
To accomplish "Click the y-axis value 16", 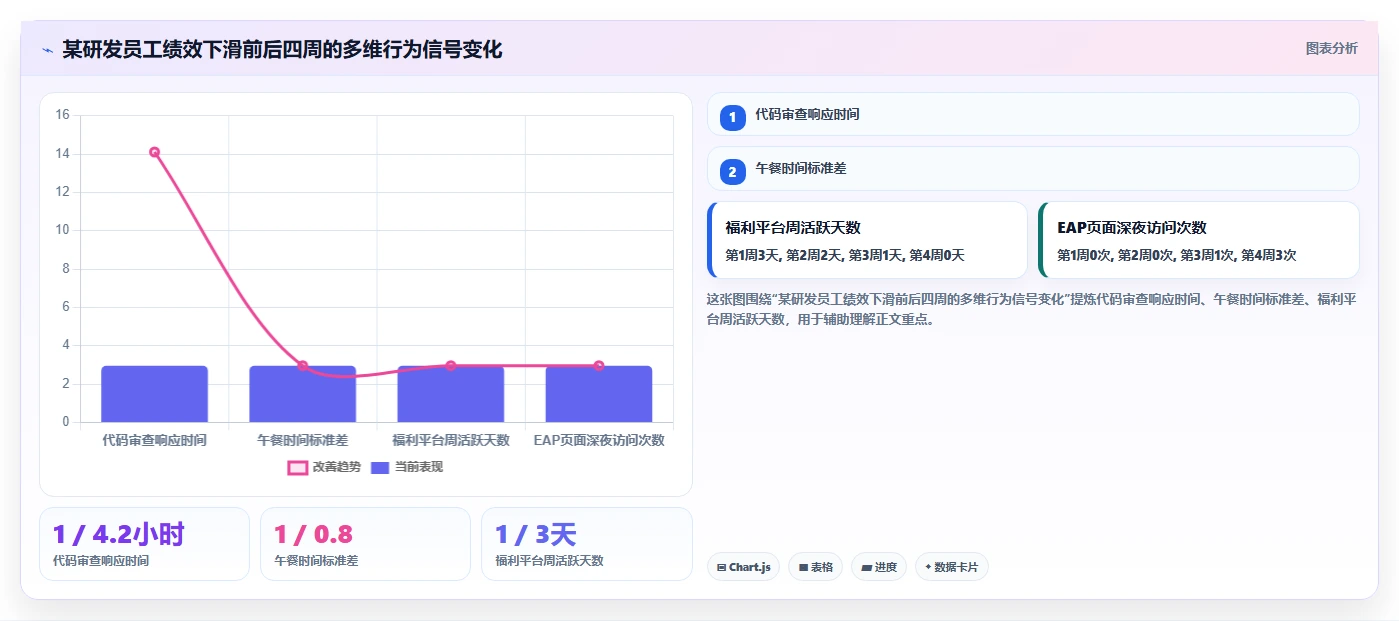I will tap(62, 115).
